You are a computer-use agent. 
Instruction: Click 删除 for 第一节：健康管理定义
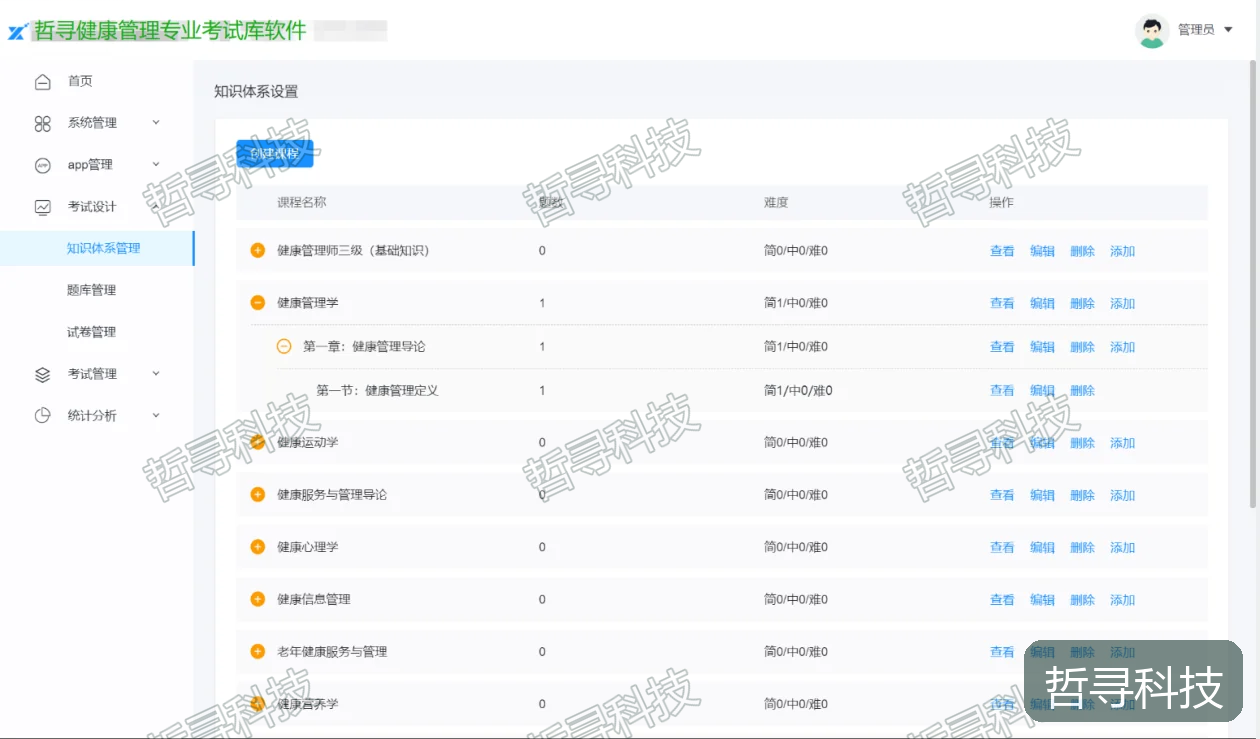tap(1082, 391)
